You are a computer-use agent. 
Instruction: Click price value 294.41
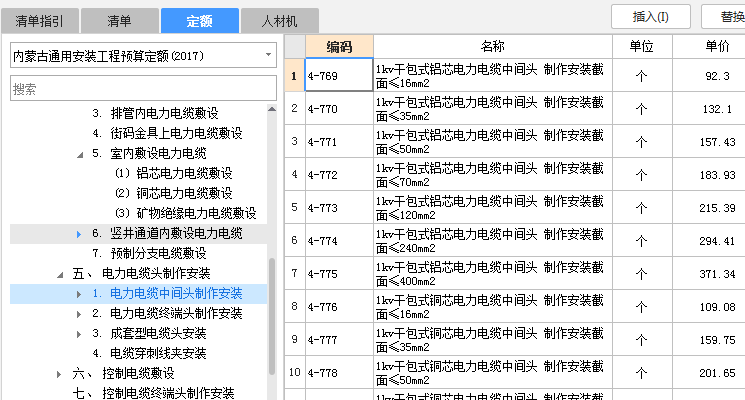tap(717, 241)
